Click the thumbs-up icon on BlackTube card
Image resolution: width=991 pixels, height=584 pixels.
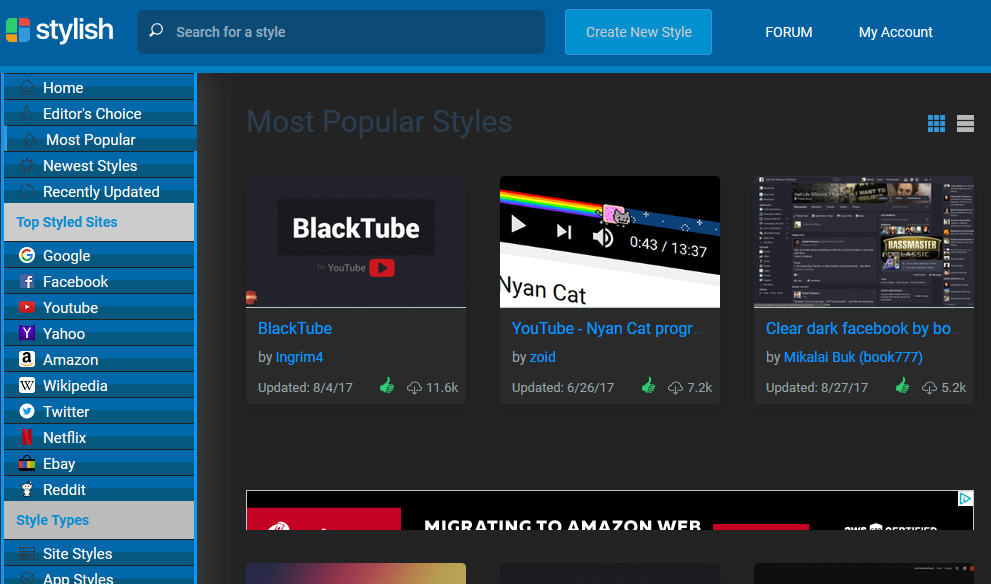387,386
